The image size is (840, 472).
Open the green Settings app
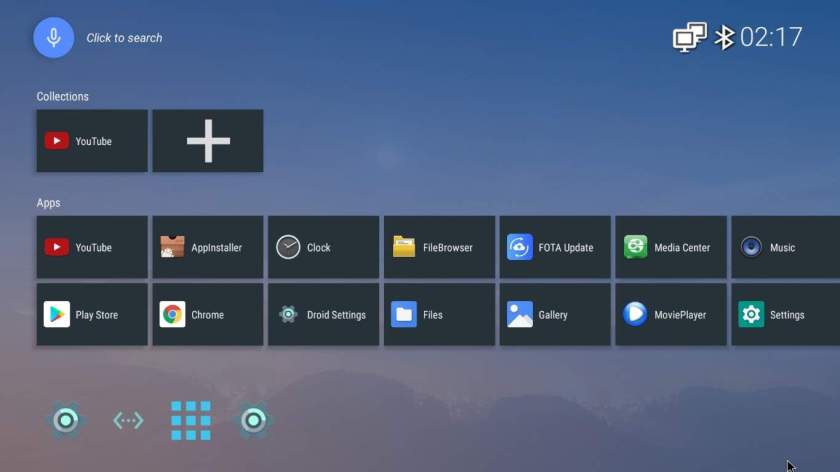tap(785, 314)
